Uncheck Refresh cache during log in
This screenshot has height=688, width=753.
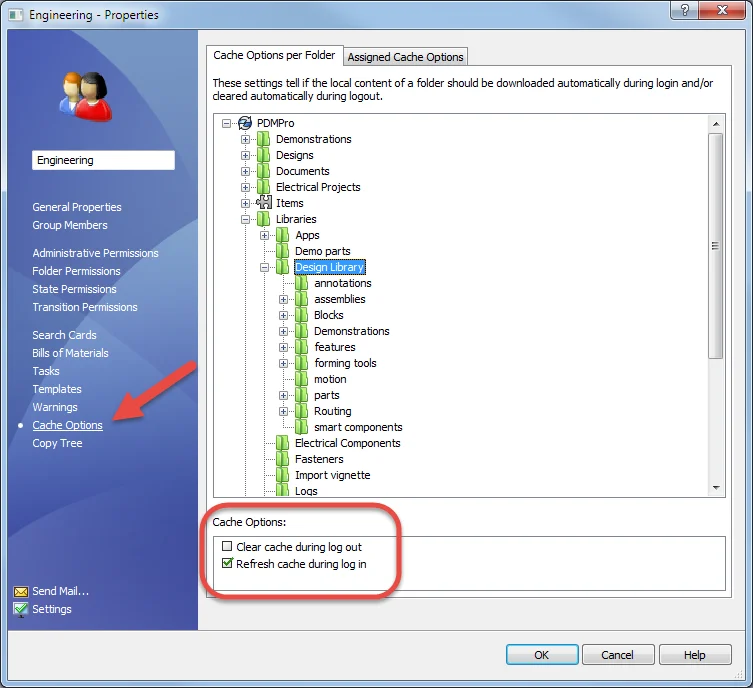coord(227,563)
